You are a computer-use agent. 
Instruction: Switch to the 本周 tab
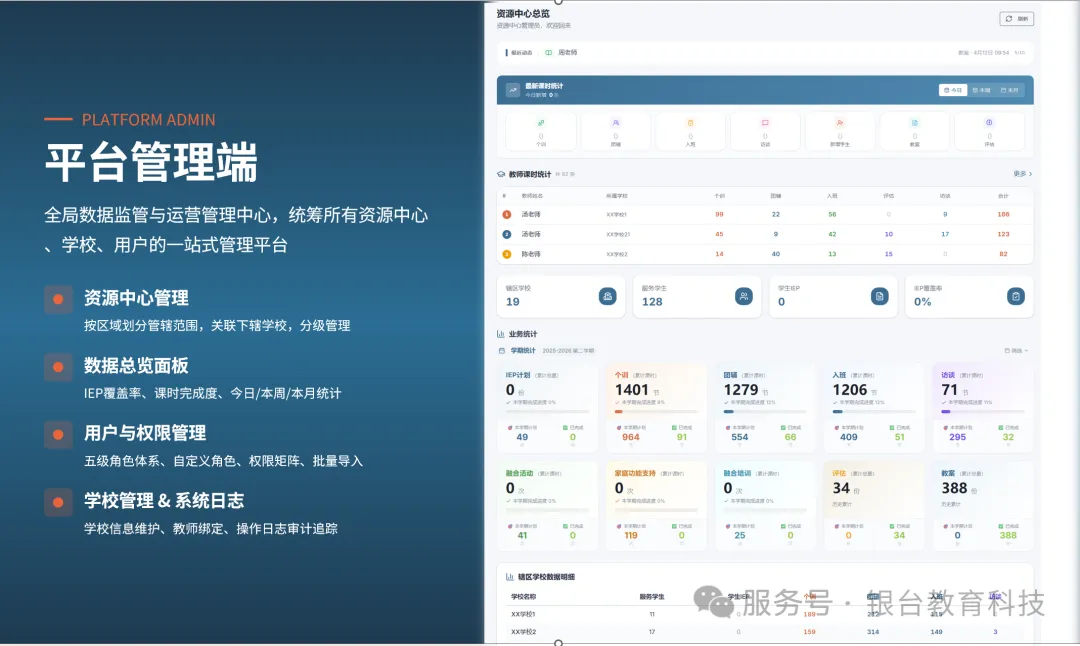(x=981, y=90)
